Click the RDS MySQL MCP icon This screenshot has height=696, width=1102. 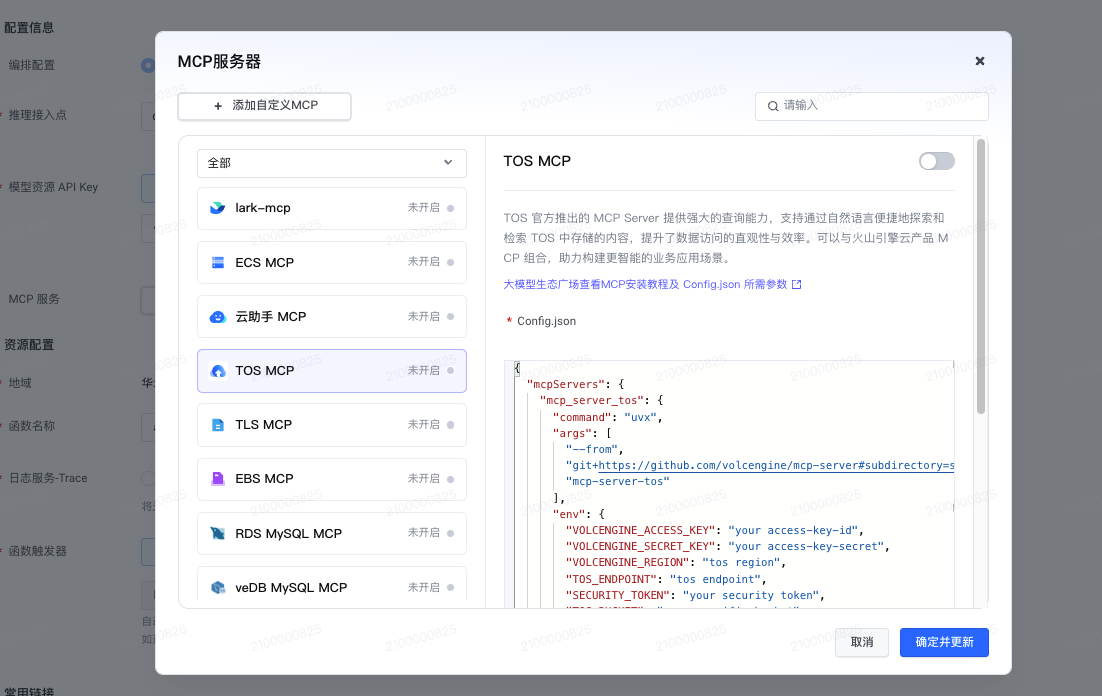218,534
